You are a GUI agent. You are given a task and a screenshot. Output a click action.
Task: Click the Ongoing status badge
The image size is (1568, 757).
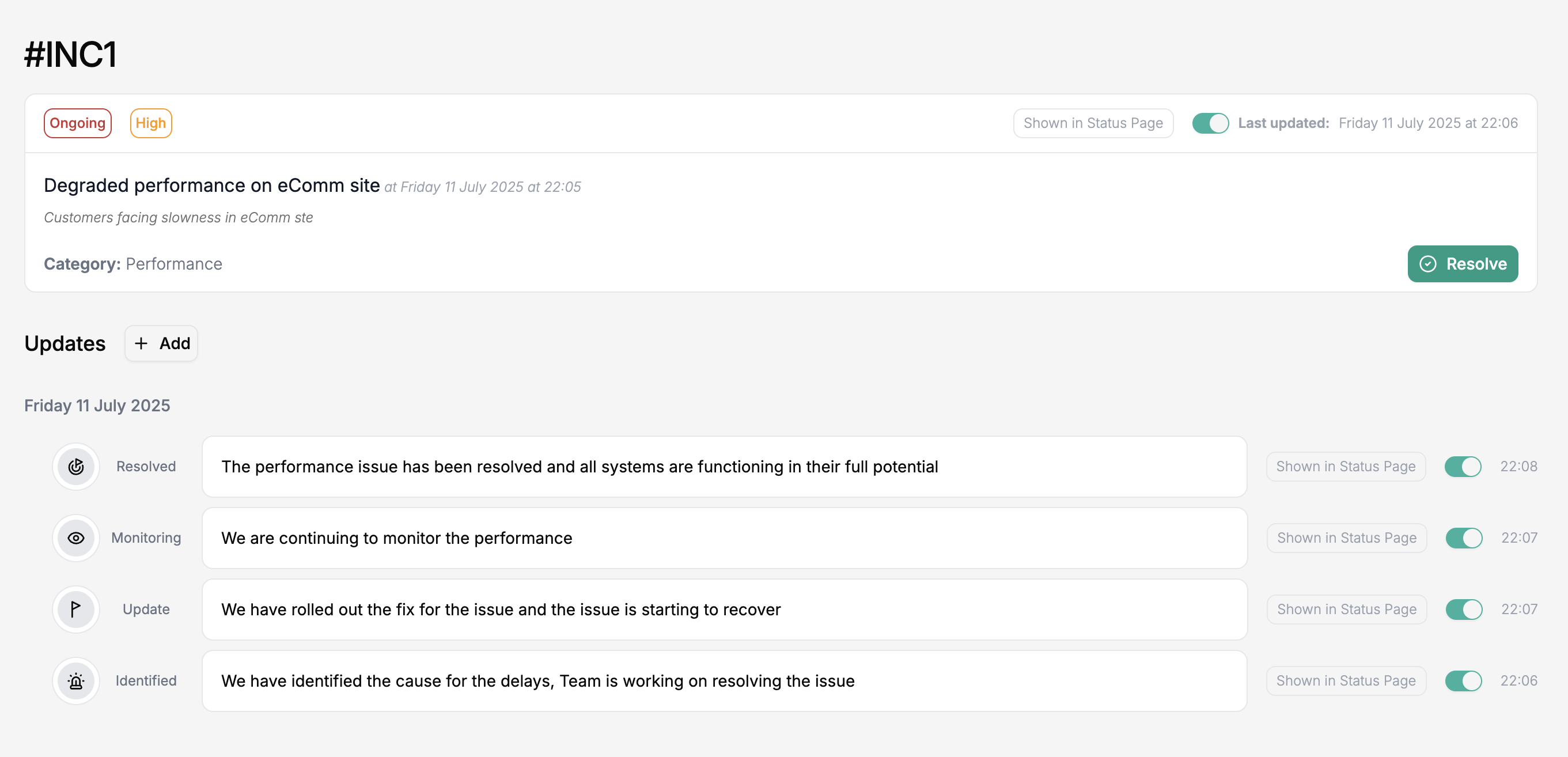click(x=78, y=123)
